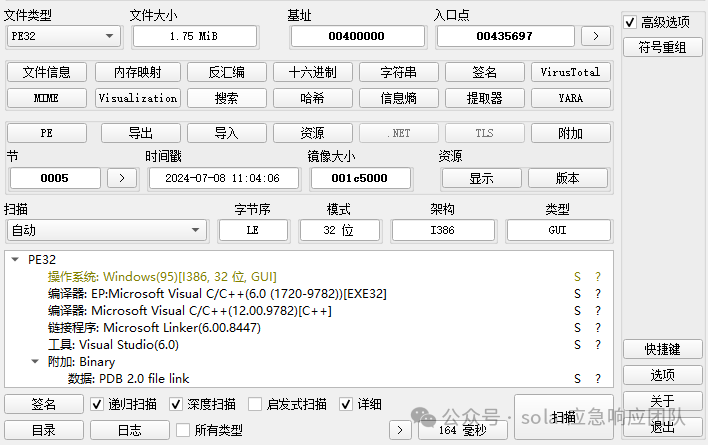708x445 pixels.
Task: Click the 符号重组 button
Action: tap(662, 47)
